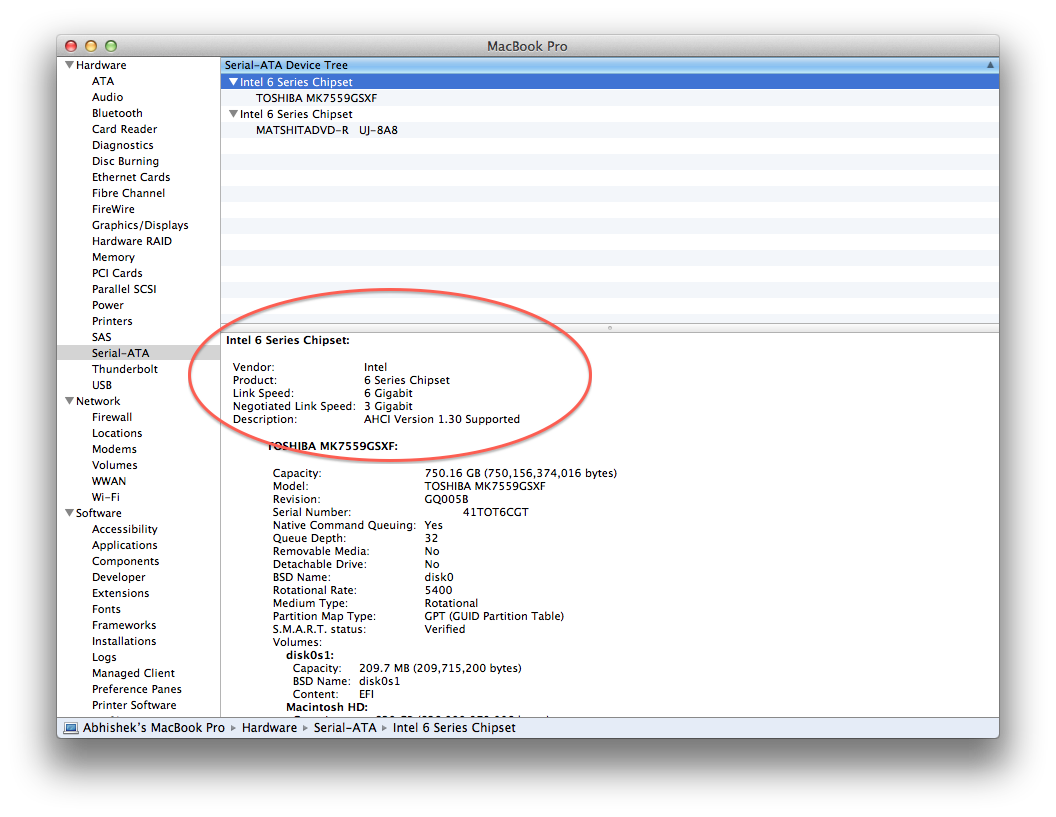The height and width of the screenshot is (817, 1056).
Task: Click Hardware in the path bar
Action: 269,728
